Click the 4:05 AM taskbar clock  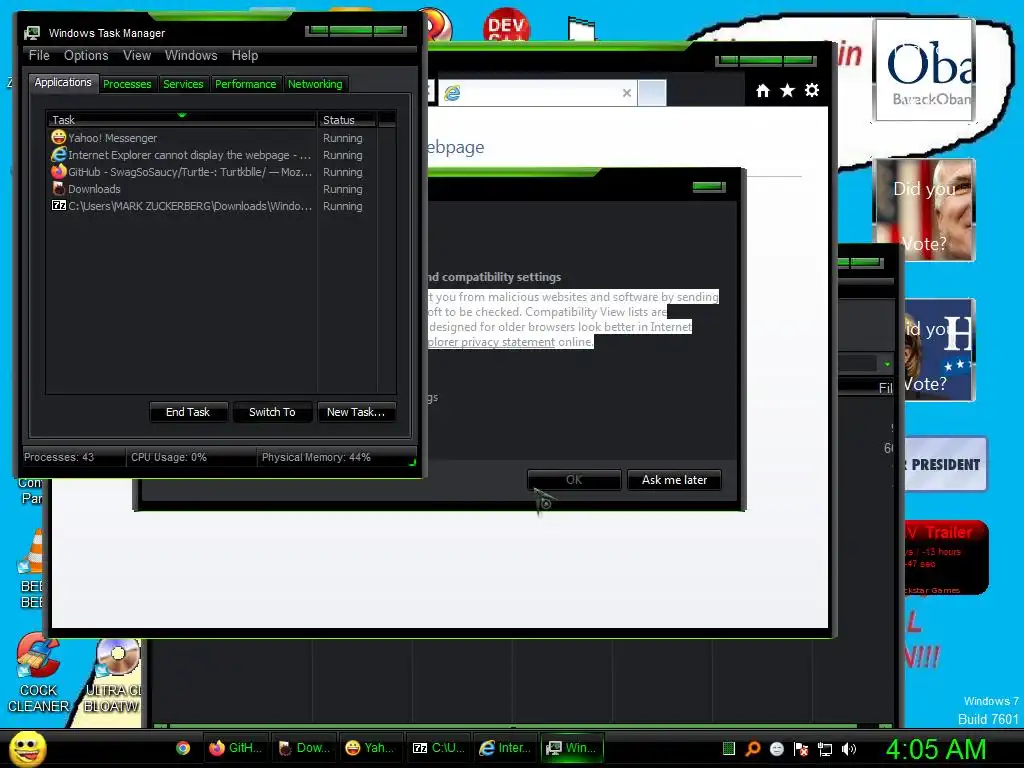pos(936,750)
